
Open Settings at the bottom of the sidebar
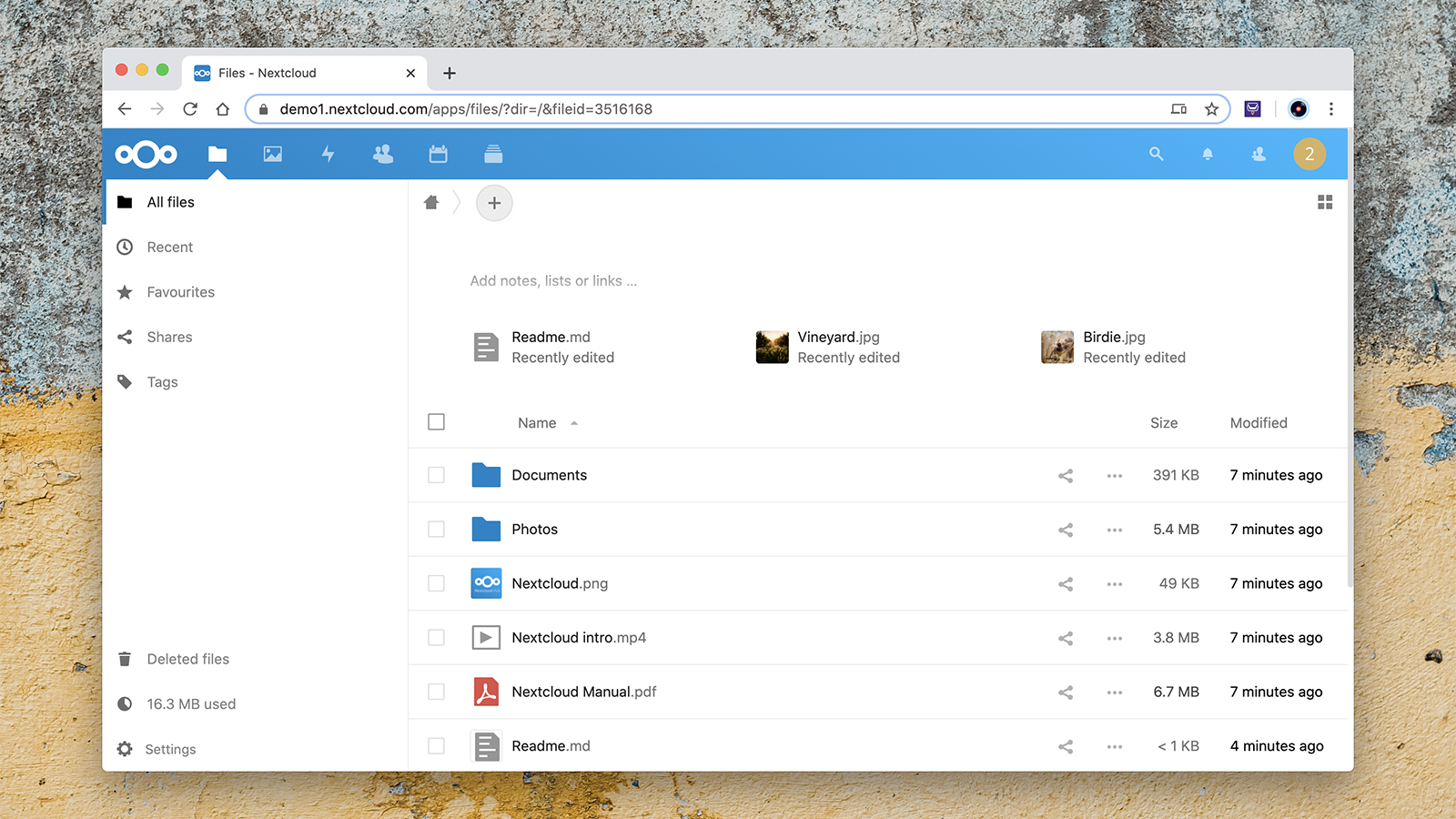click(x=170, y=749)
